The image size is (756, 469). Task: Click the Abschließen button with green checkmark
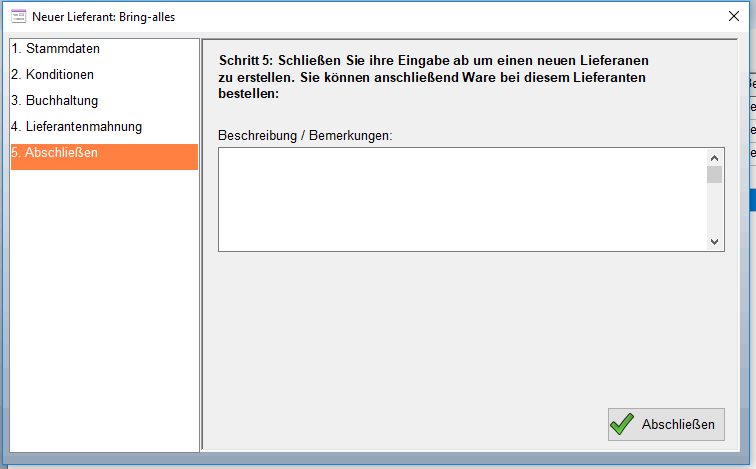click(x=666, y=424)
